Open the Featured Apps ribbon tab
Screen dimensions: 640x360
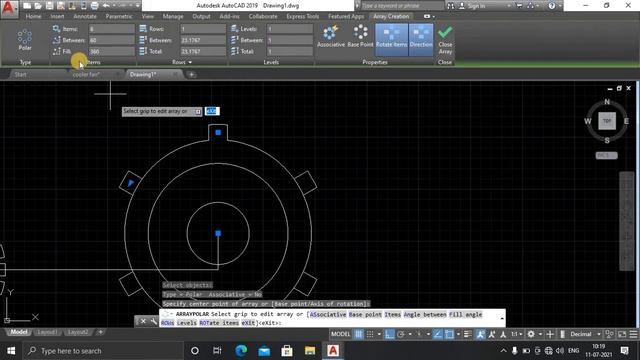pyautogui.click(x=346, y=16)
